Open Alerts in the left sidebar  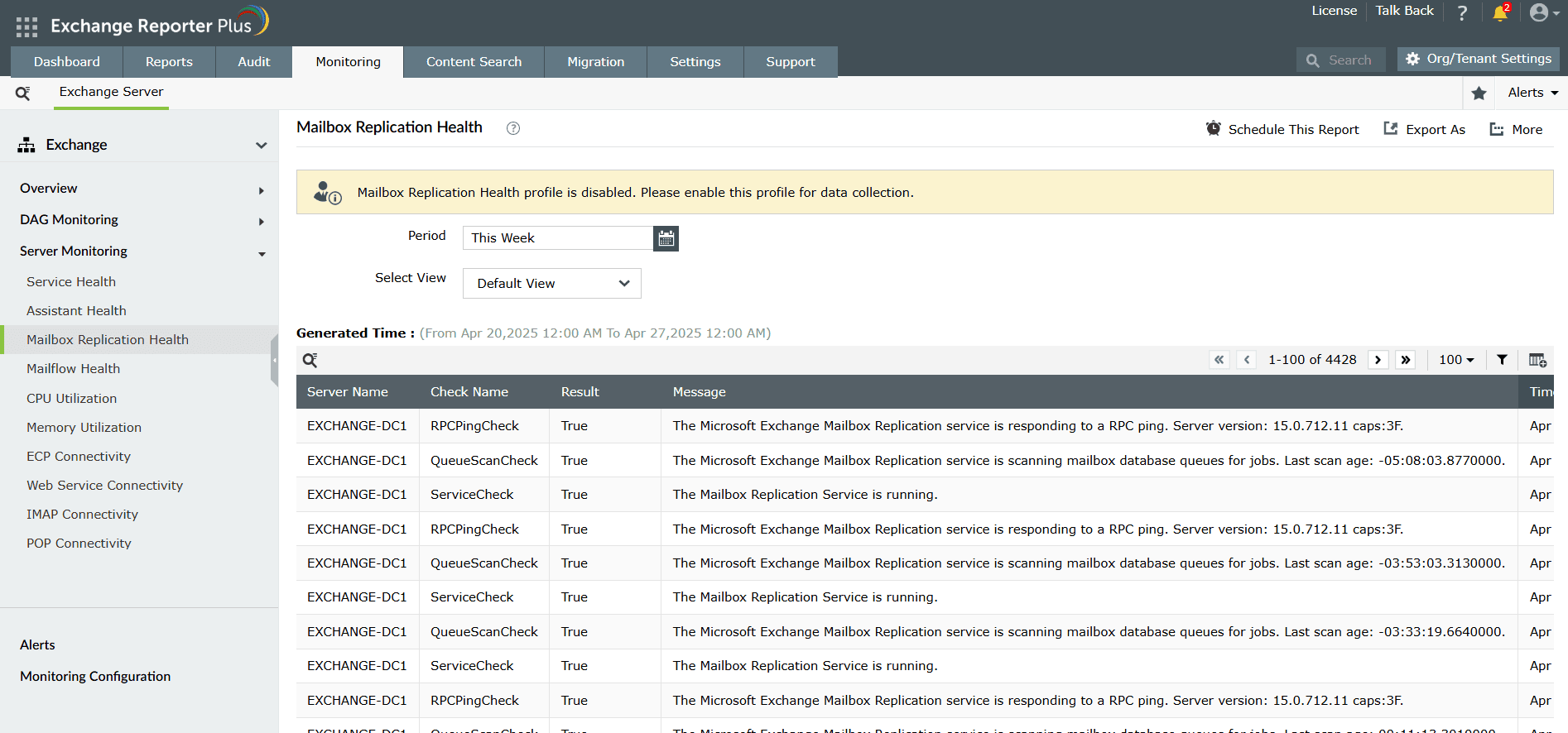[x=37, y=645]
